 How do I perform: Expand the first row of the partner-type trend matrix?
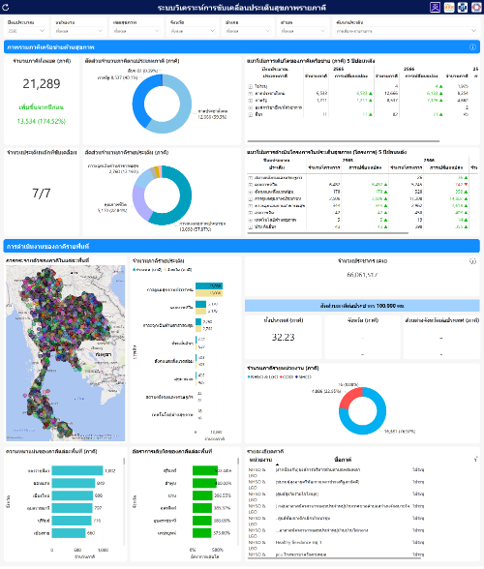(250, 86)
